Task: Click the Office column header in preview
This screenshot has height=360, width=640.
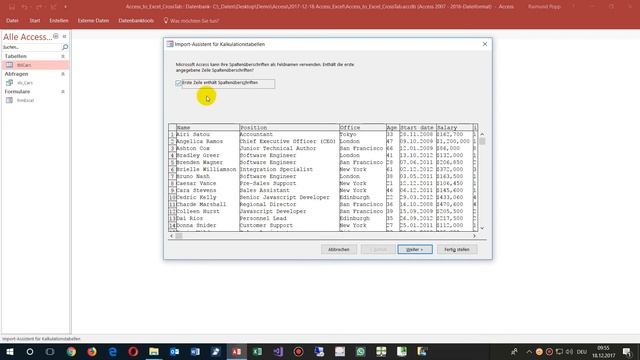Action: point(362,127)
